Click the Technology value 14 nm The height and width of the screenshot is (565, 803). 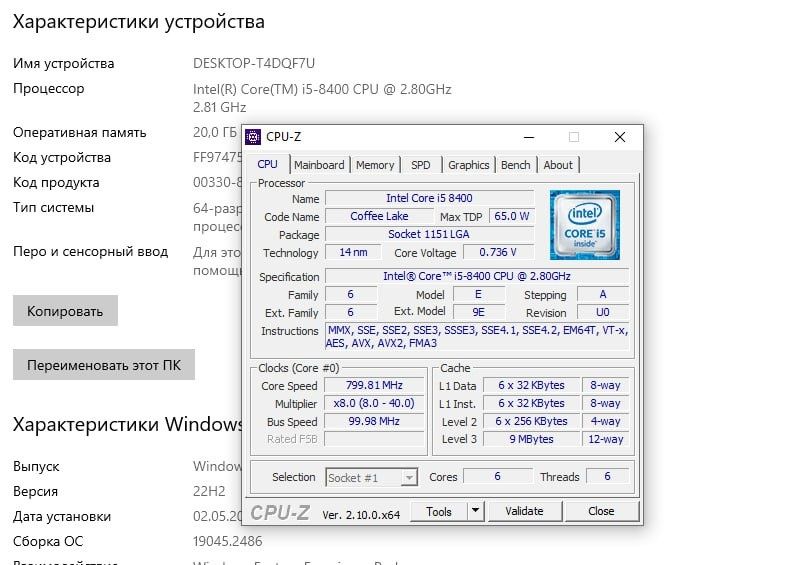353,253
